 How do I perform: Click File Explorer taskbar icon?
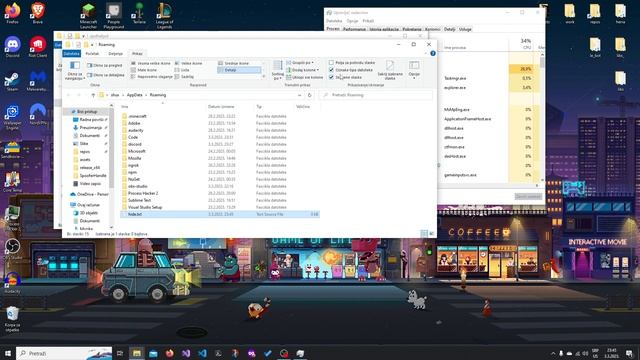[137, 353]
